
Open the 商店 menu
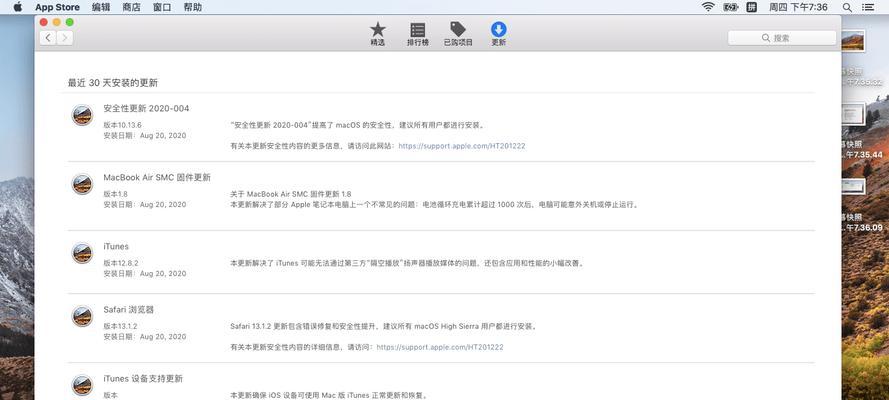pos(132,7)
